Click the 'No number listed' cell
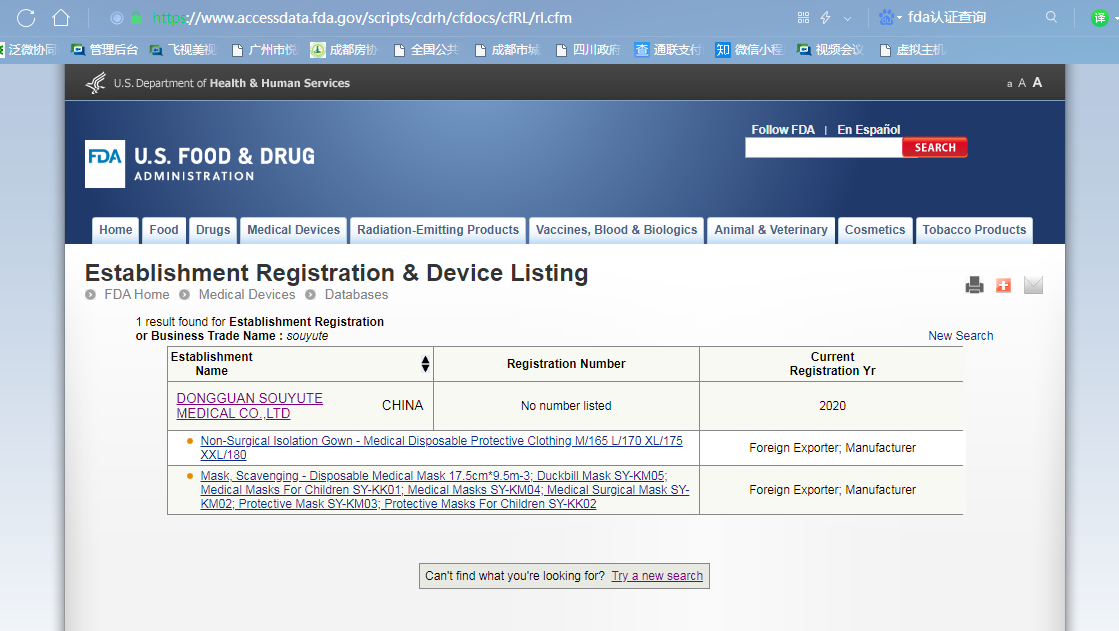 pyautogui.click(x=566, y=405)
